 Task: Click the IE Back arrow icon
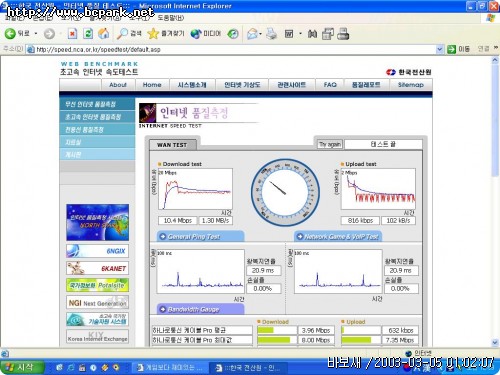tap(10, 33)
